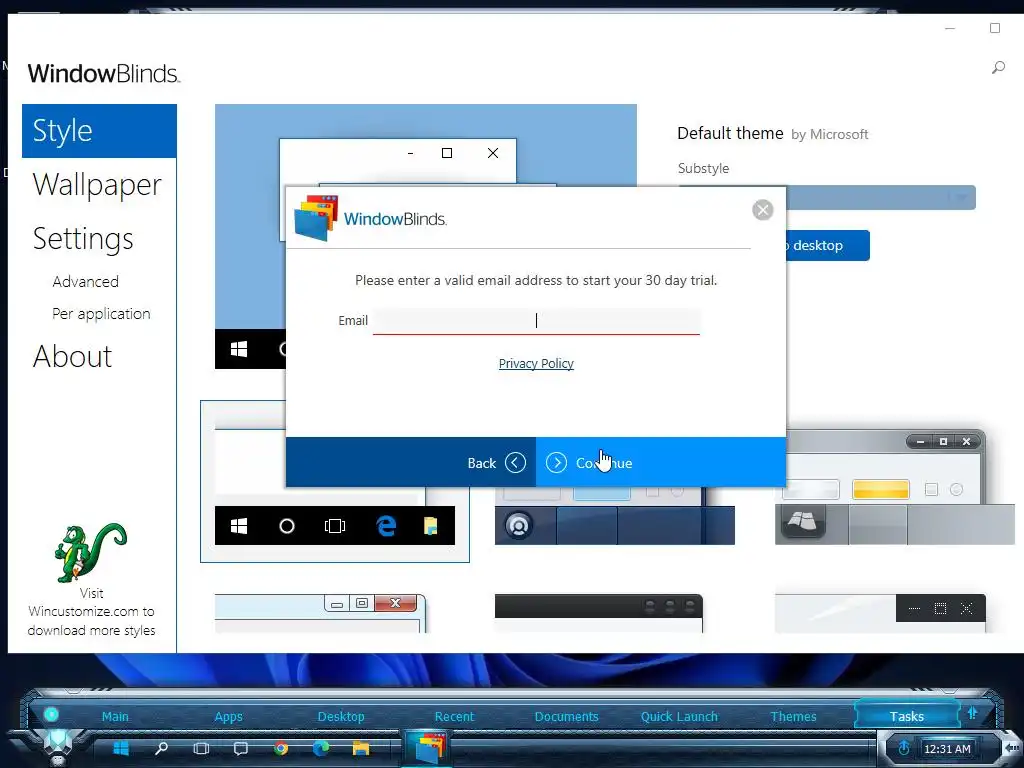The height and width of the screenshot is (768, 1024).
Task: Choose the black caption buttons style thumbnail
Action: point(880,613)
